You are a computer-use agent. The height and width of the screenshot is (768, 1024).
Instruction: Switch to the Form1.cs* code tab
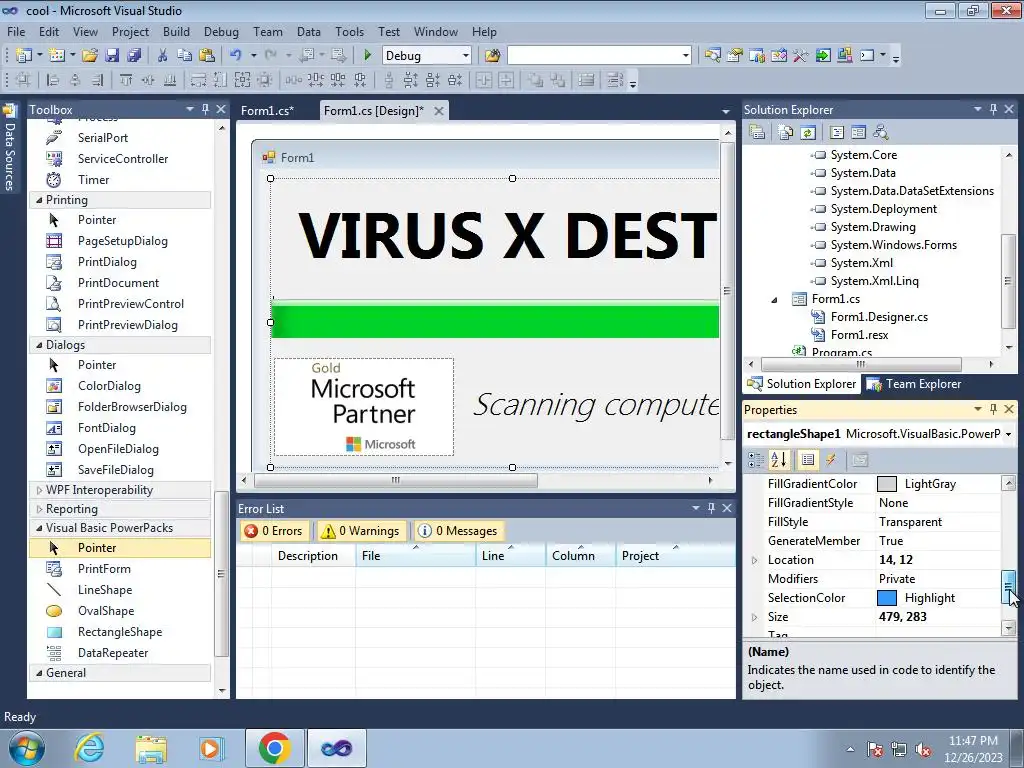[x=268, y=110]
